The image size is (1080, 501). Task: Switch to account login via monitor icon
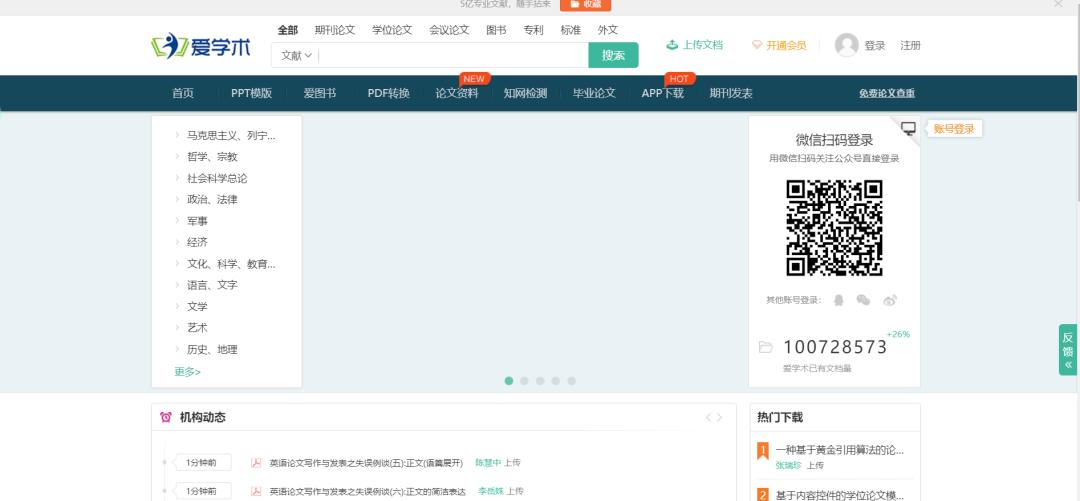point(909,128)
